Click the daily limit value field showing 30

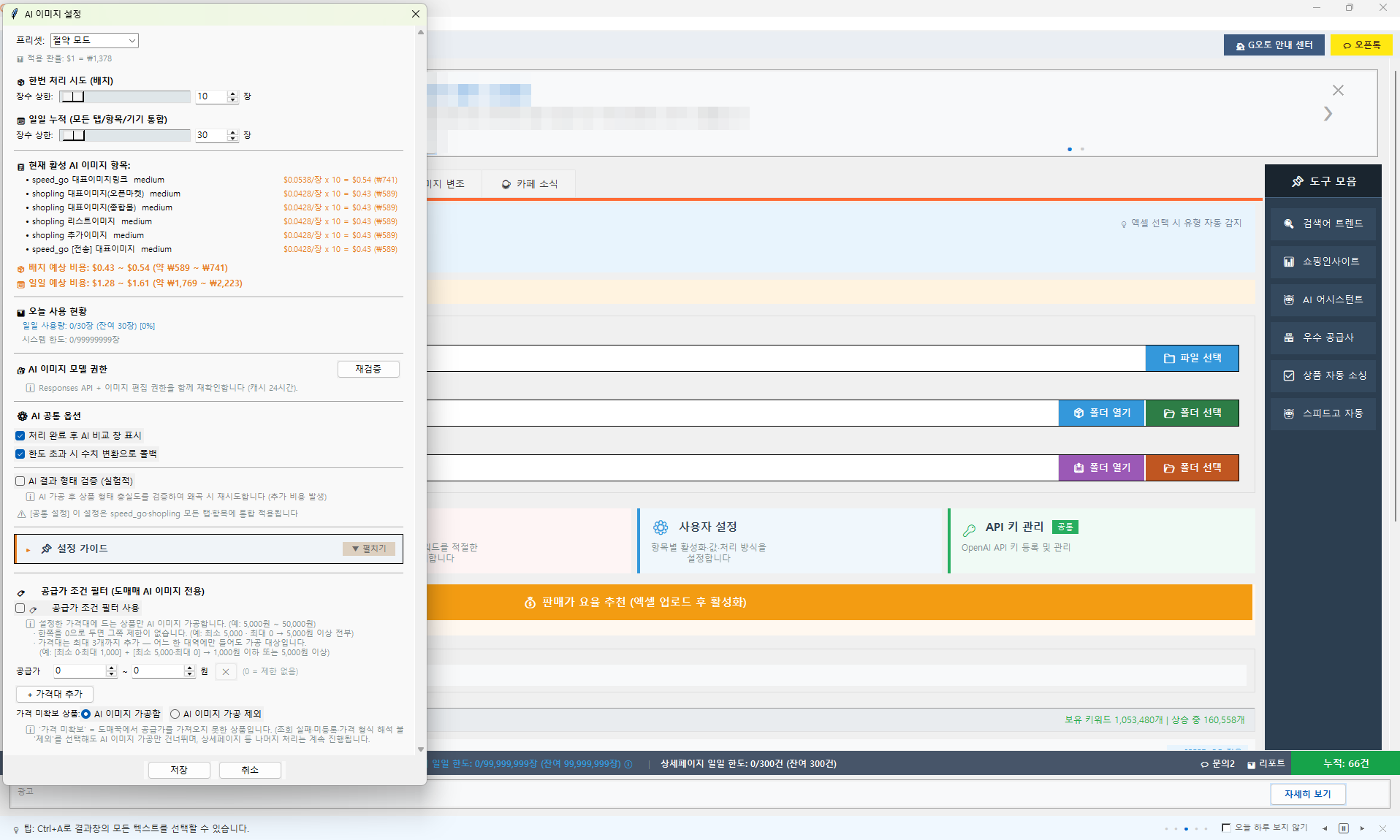click(x=210, y=135)
